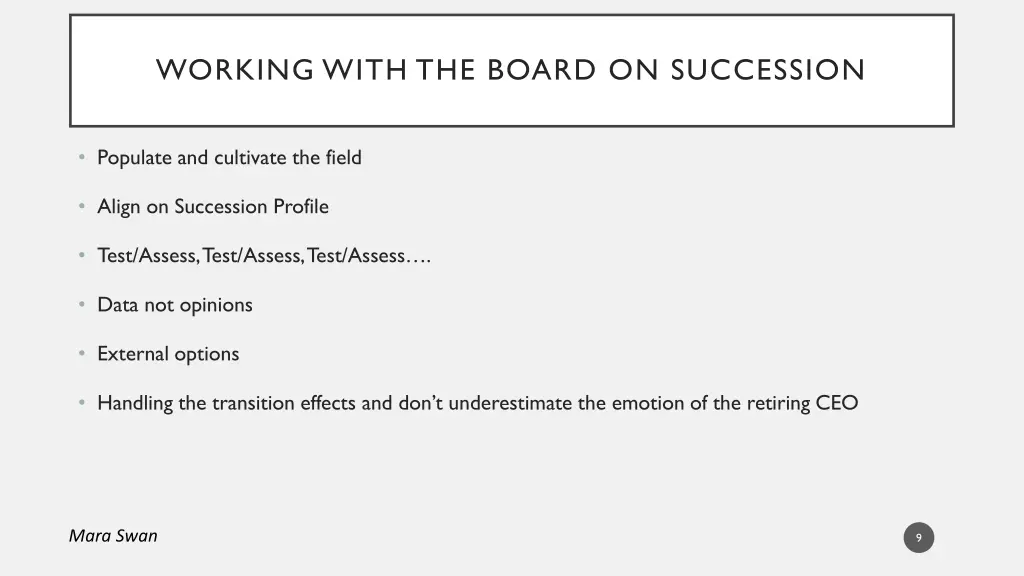The width and height of the screenshot is (1024, 576).
Task: Click the page number 9 circle badge
Action: [x=918, y=538]
